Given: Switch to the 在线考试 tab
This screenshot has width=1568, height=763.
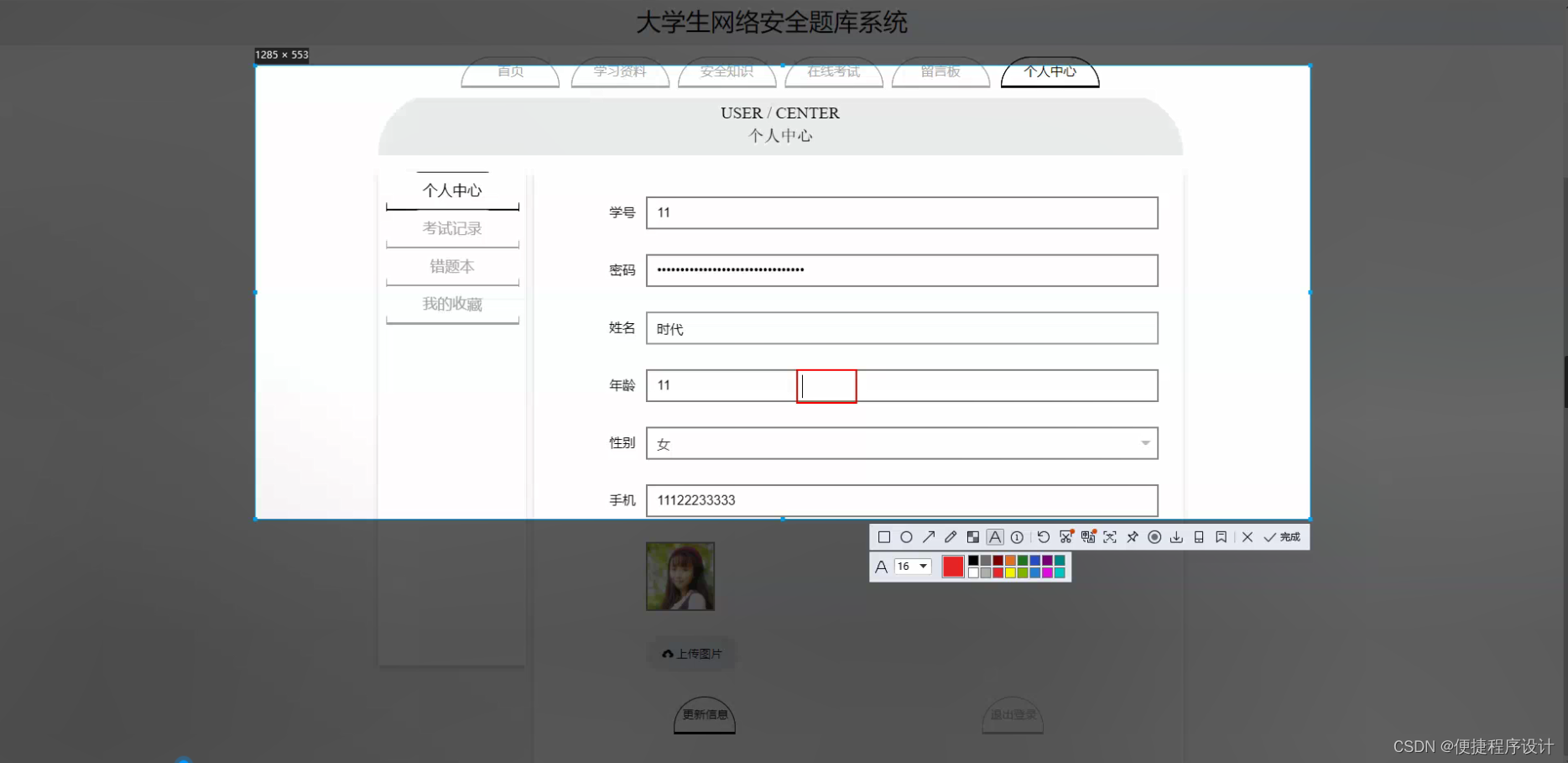Looking at the screenshot, I should pos(834,72).
